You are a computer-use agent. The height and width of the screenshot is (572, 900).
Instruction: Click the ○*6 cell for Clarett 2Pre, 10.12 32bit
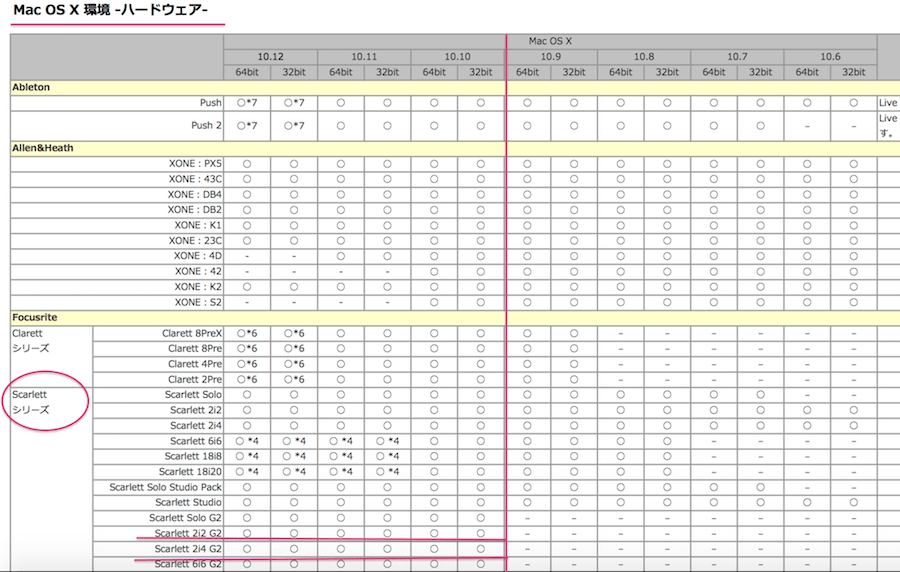click(x=294, y=380)
